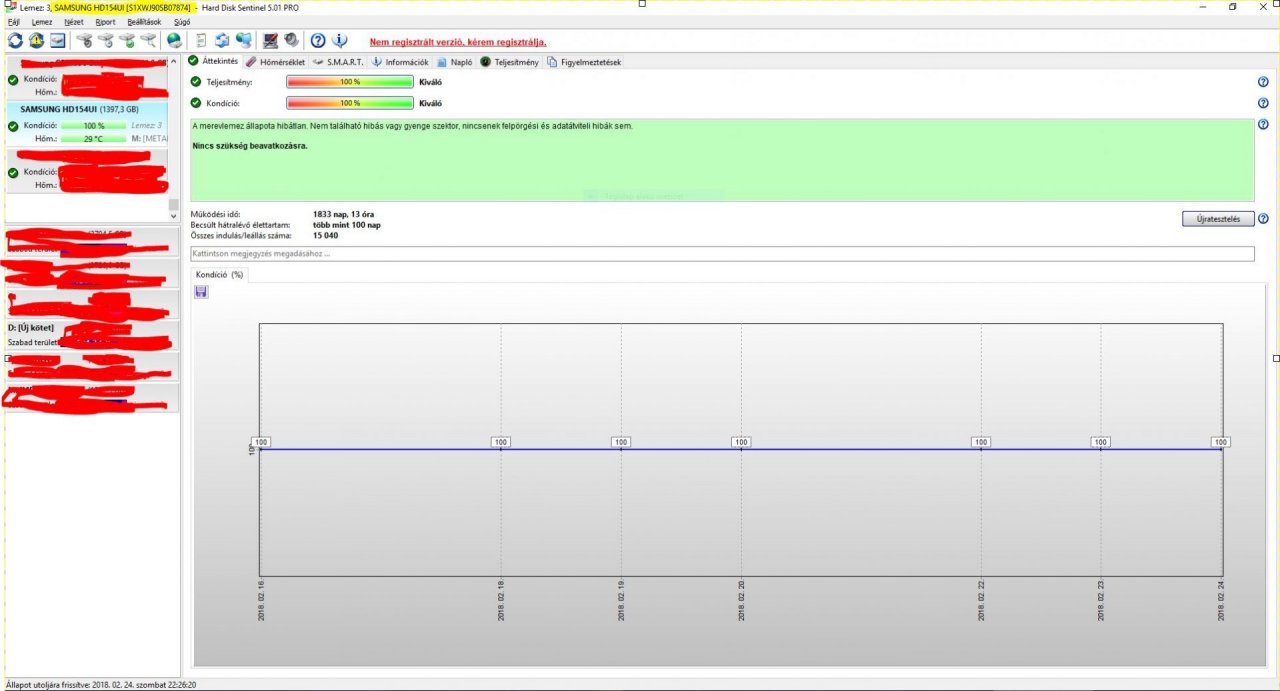Click the fourth disk test toolbar icon
Screen dimensions: 1280x691
tap(148, 41)
